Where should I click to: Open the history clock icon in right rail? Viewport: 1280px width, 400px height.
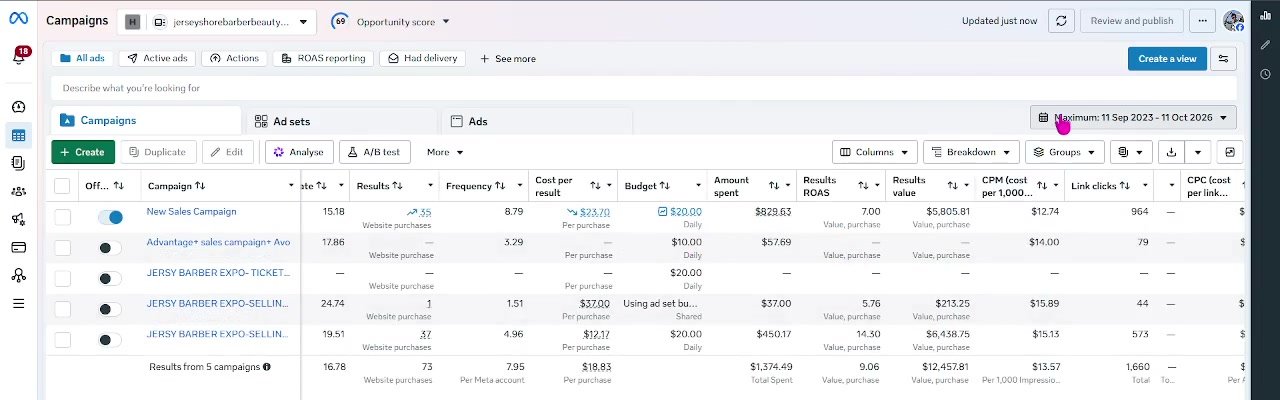click(x=1265, y=74)
